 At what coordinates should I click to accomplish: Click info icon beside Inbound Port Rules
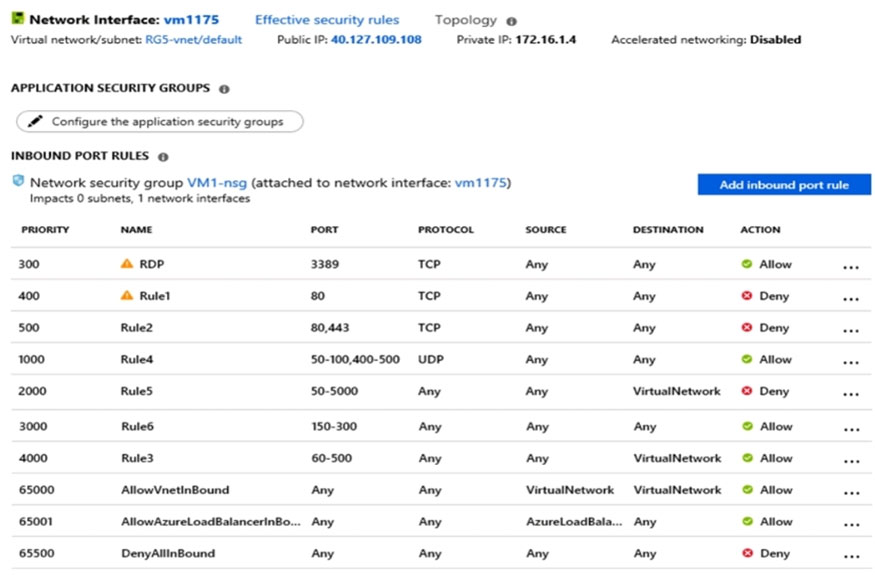point(163,157)
